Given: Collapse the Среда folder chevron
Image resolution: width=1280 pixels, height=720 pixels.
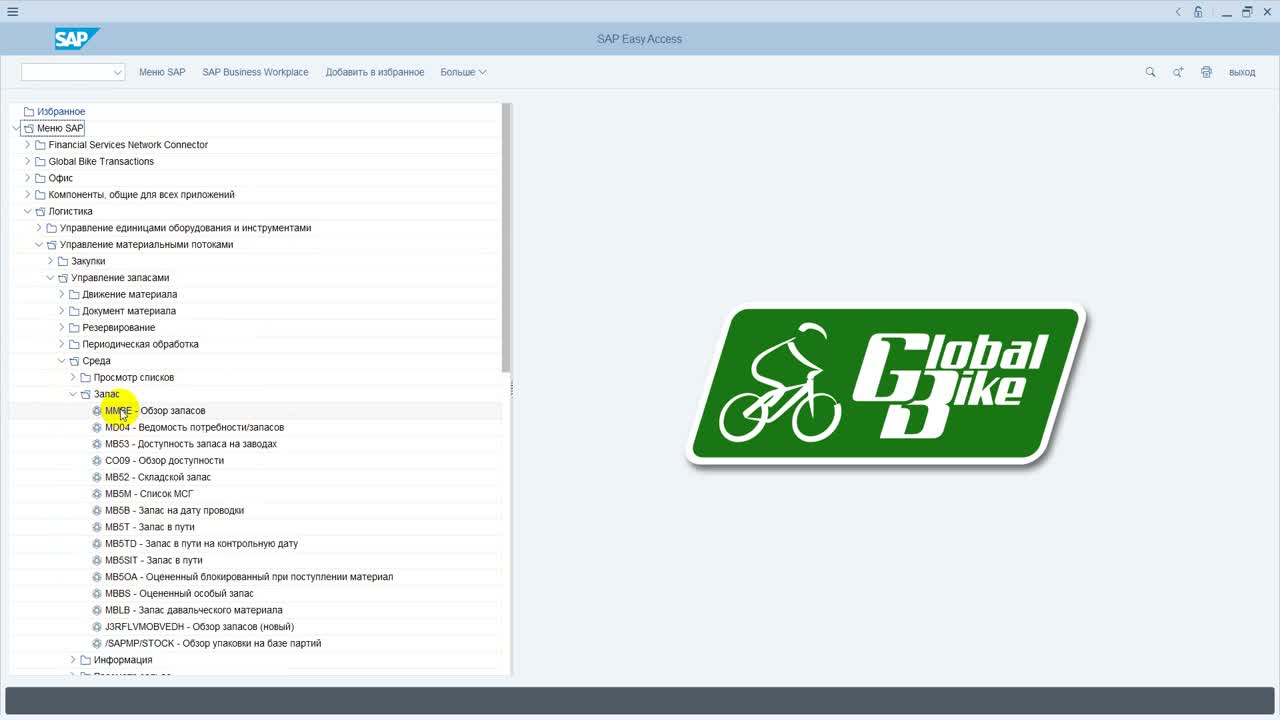Looking at the screenshot, I should (61, 361).
